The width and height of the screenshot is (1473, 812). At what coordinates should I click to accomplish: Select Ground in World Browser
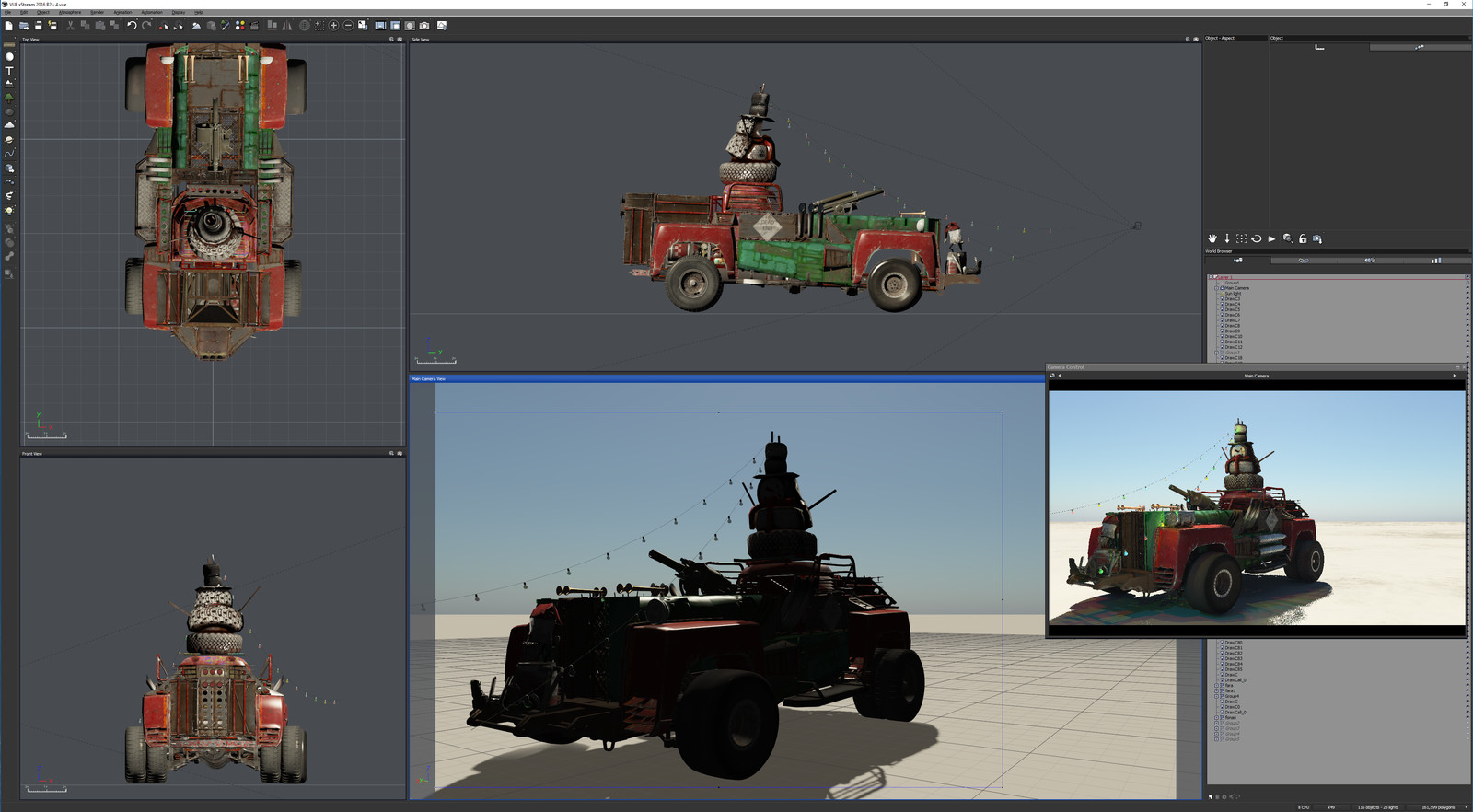1232,283
